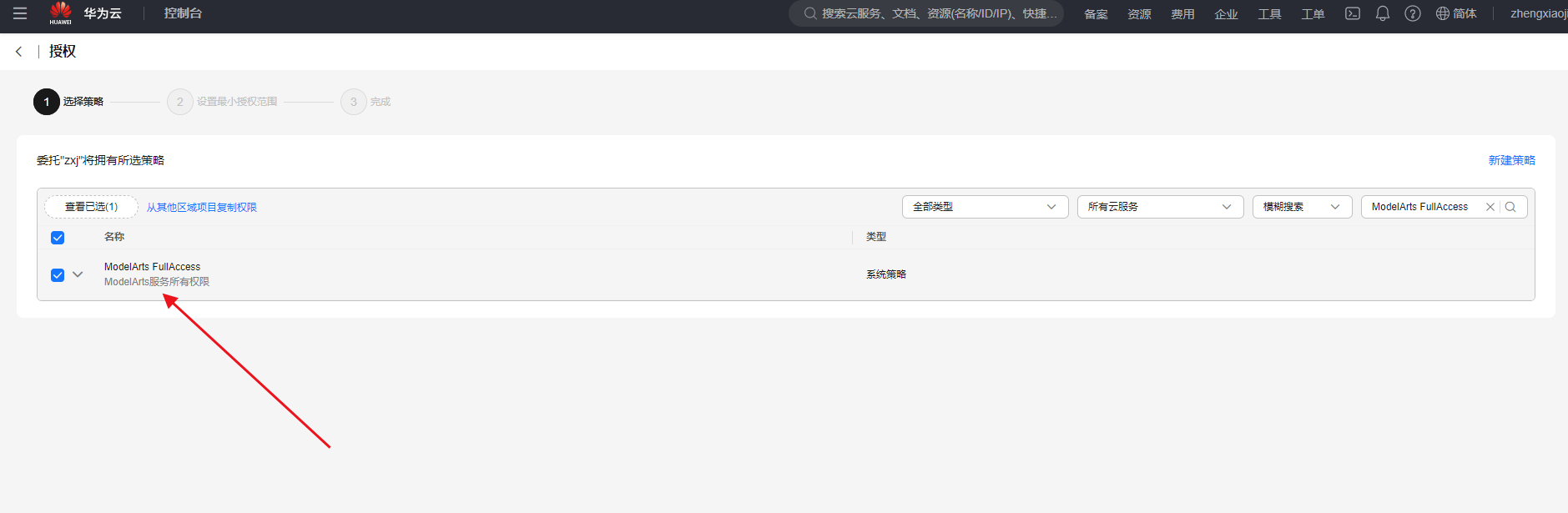Open the 工单 menu
Viewport: 1568px width, 513px height.
pyautogui.click(x=1313, y=14)
